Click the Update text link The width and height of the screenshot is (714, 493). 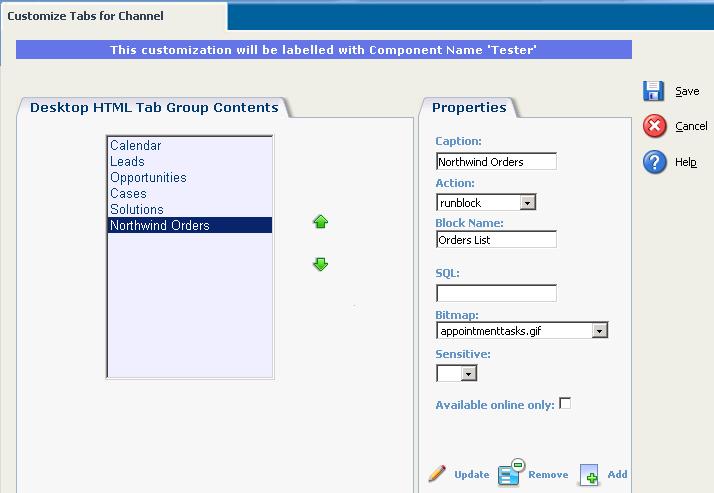pos(472,474)
